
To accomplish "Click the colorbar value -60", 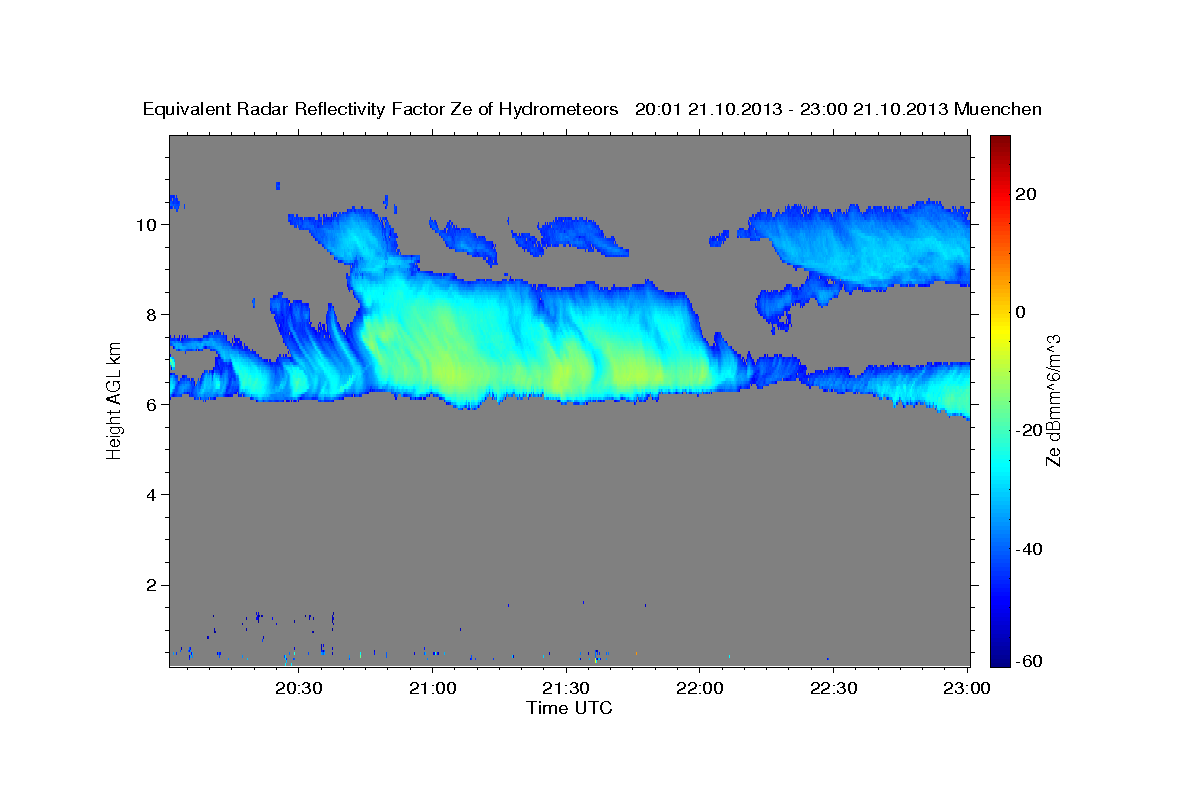I will (x=1029, y=660).
